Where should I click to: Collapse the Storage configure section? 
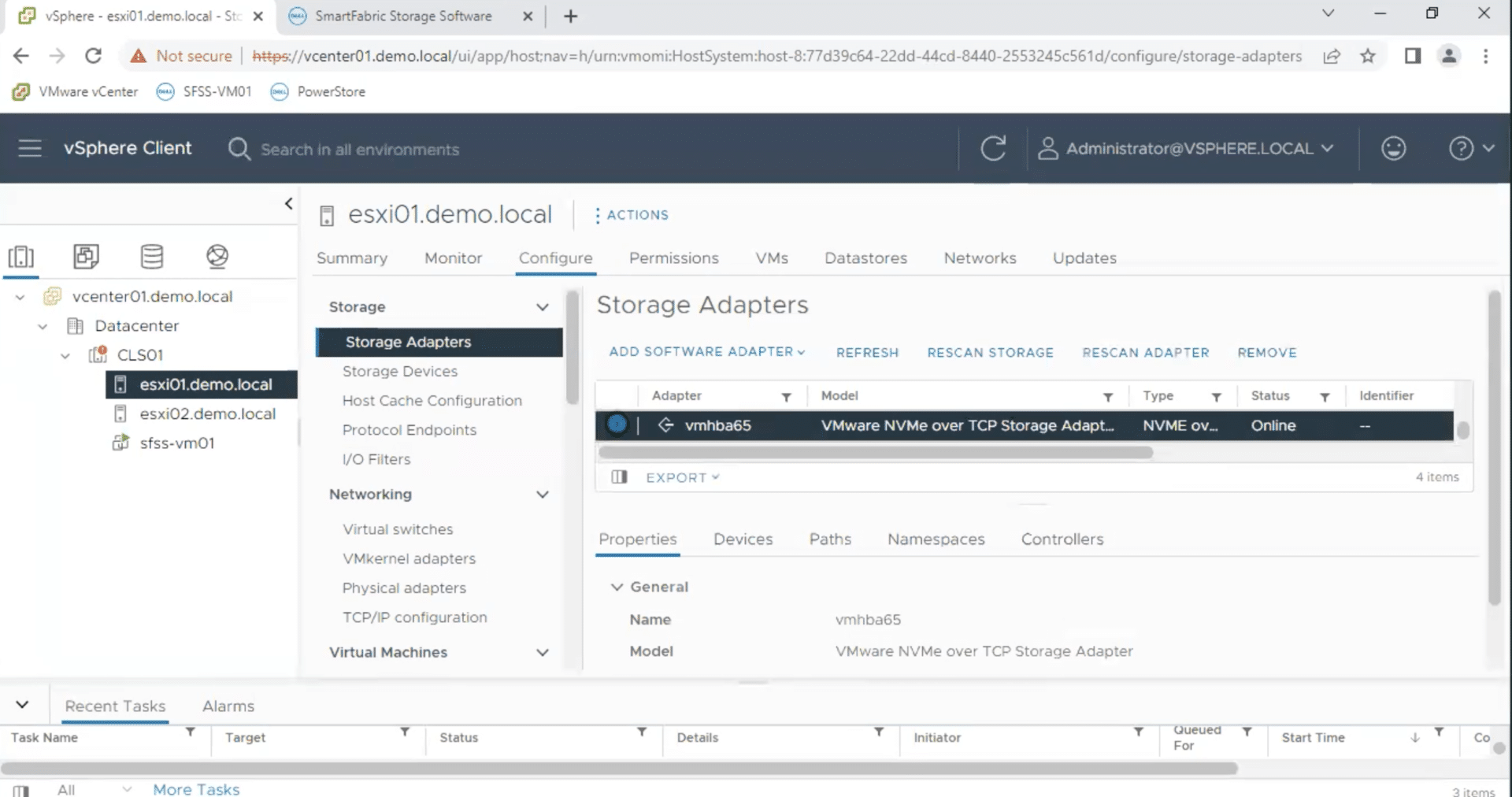click(542, 306)
